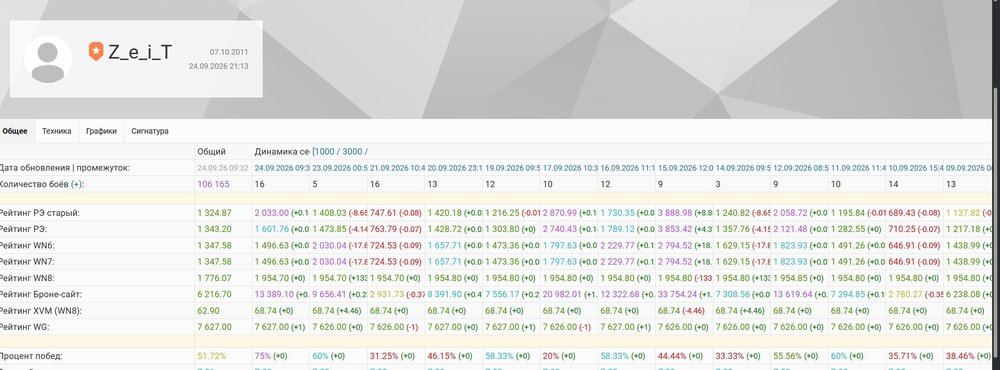Screen dimensions: 1000x370
Task: Click the overall Броне-сайт value 6 216.70
Action: [x=214, y=295]
